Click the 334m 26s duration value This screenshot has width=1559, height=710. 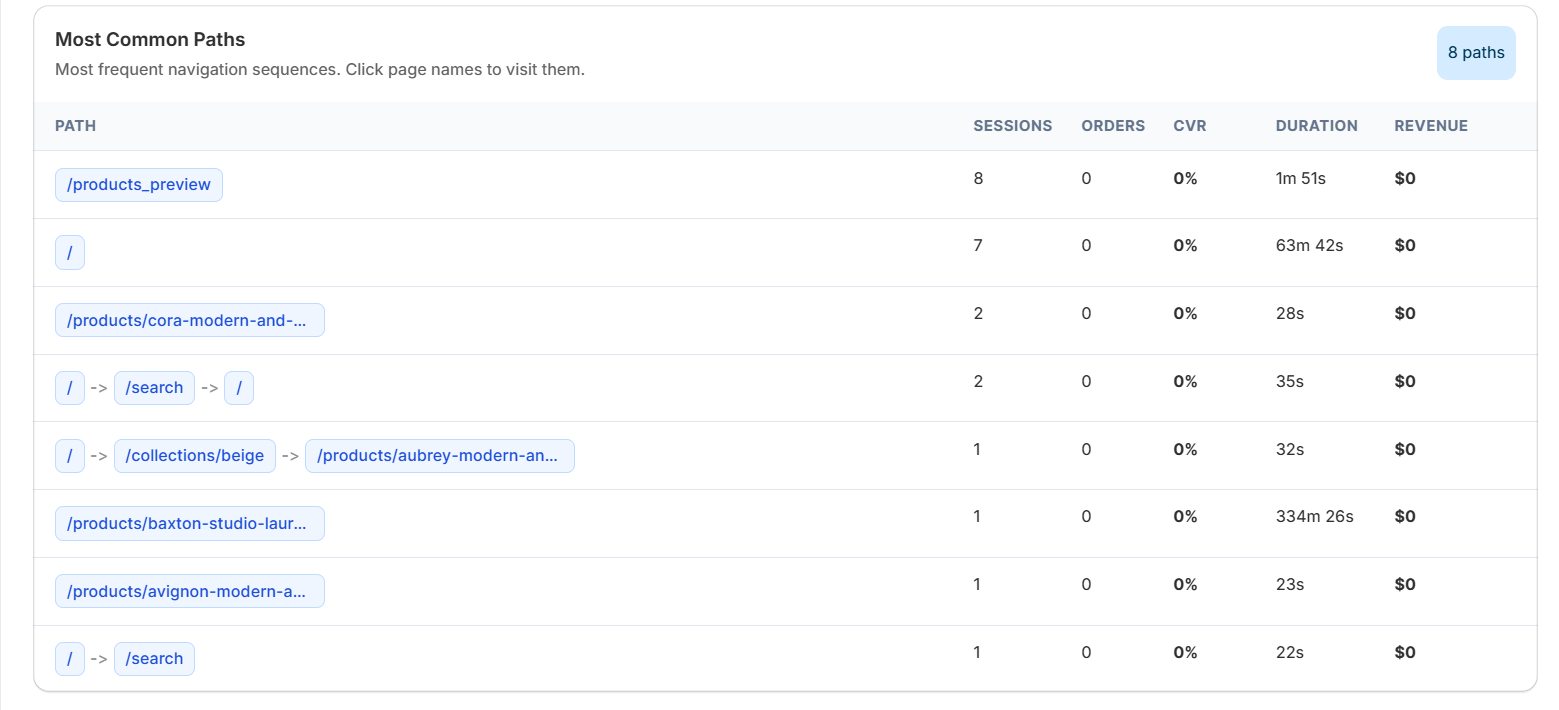[x=1313, y=516]
